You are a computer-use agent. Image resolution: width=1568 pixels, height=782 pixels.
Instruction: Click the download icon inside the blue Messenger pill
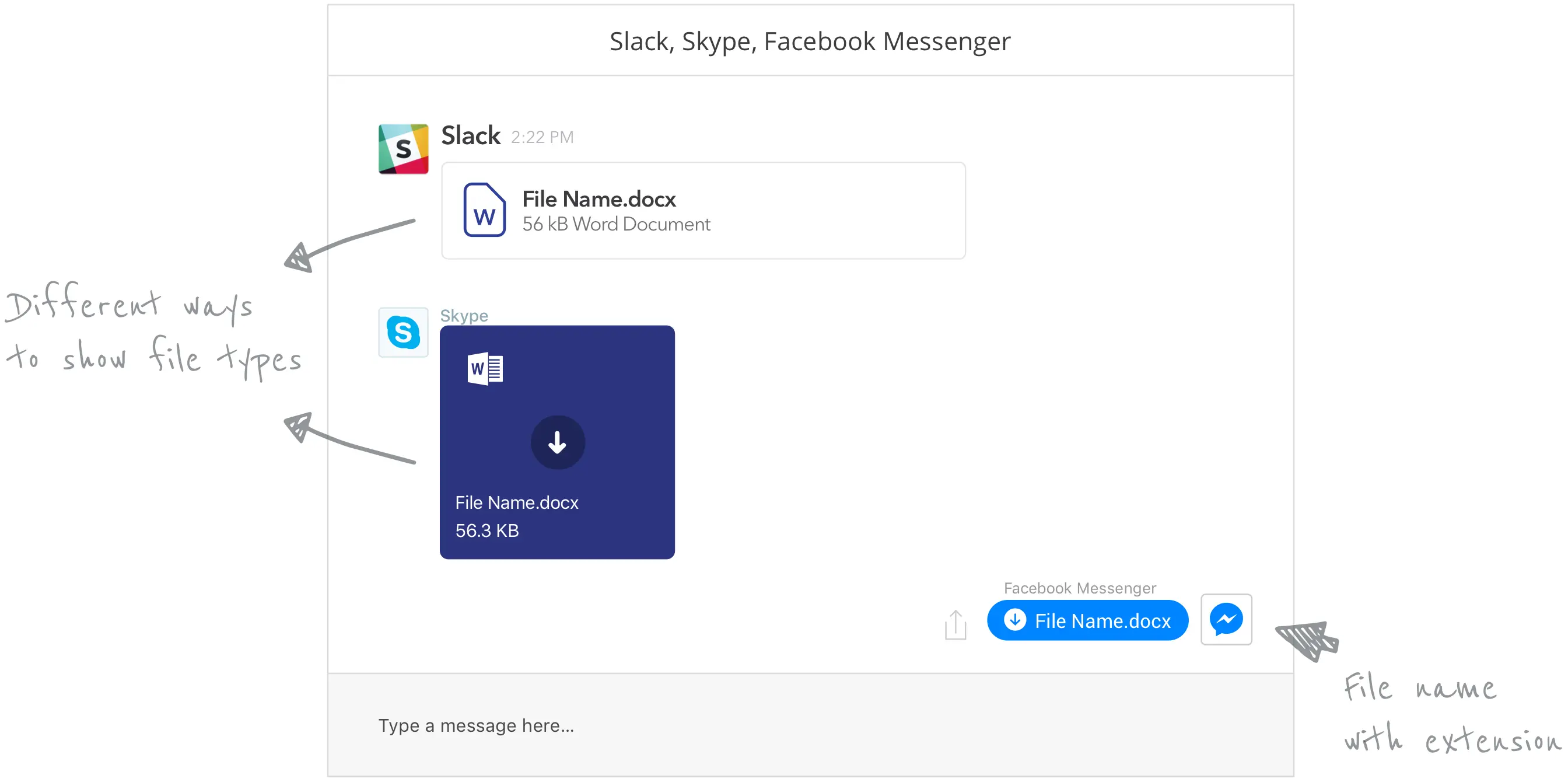click(x=1016, y=620)
